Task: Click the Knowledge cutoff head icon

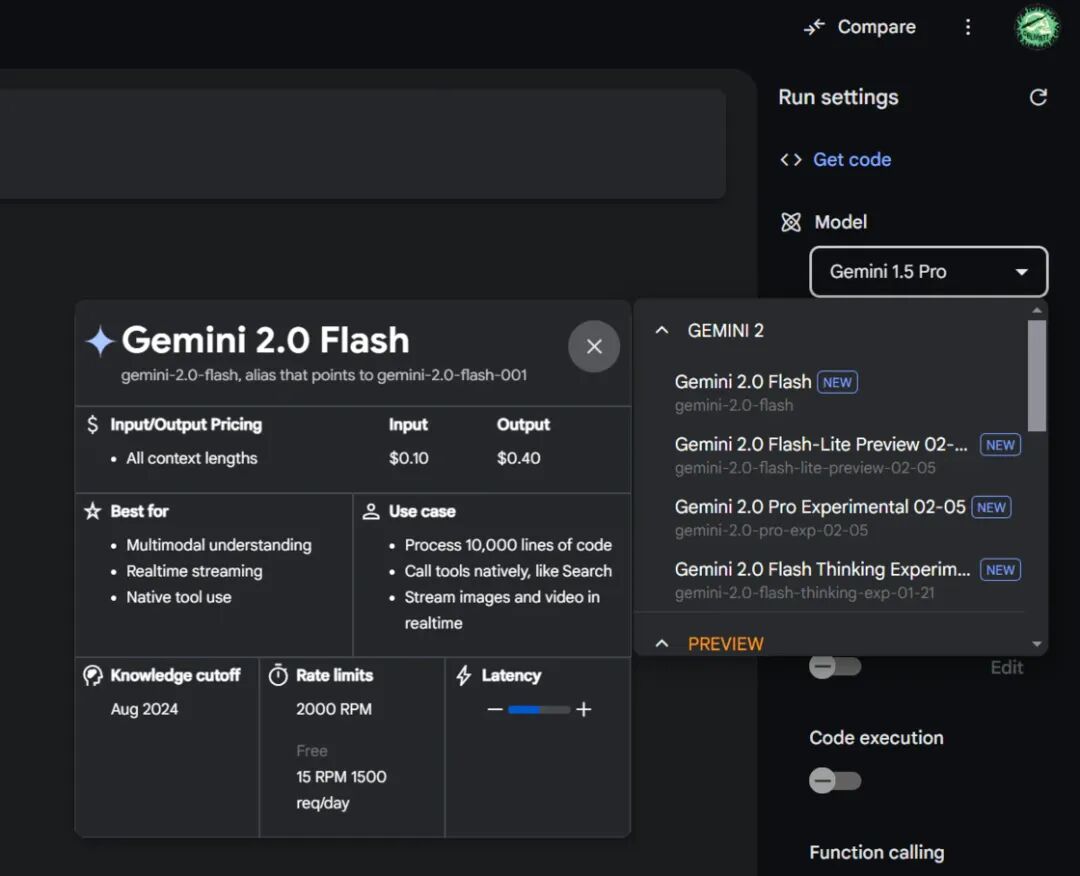Action: coord(93,676)
